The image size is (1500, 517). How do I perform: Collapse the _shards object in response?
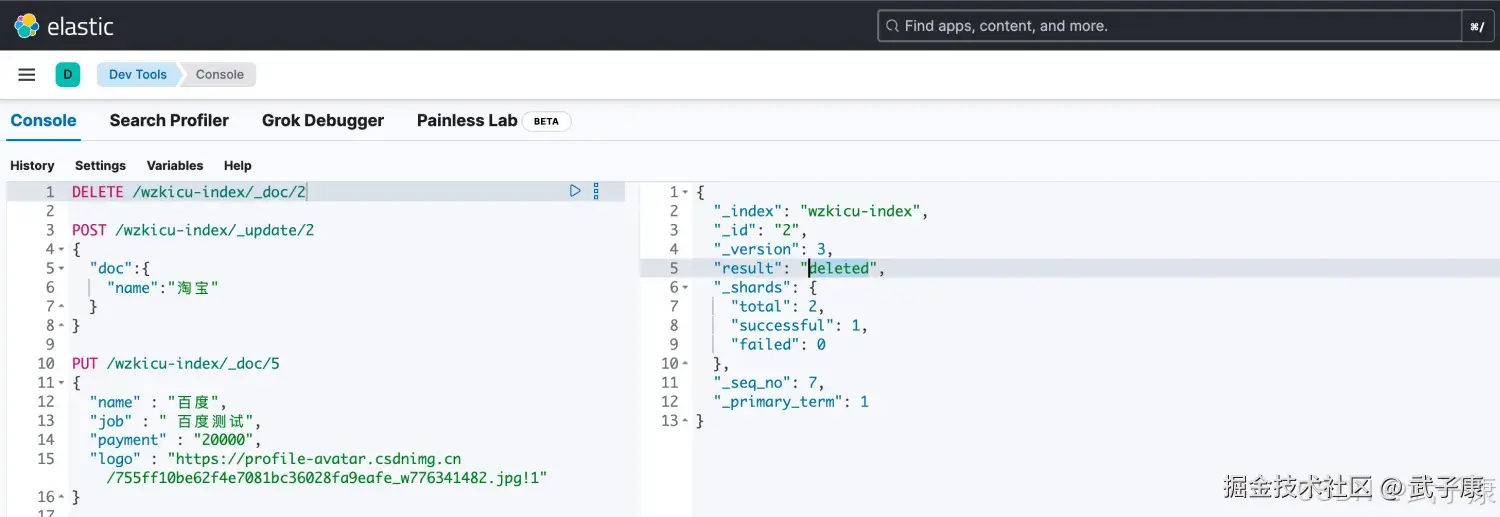tap(685, 288)
